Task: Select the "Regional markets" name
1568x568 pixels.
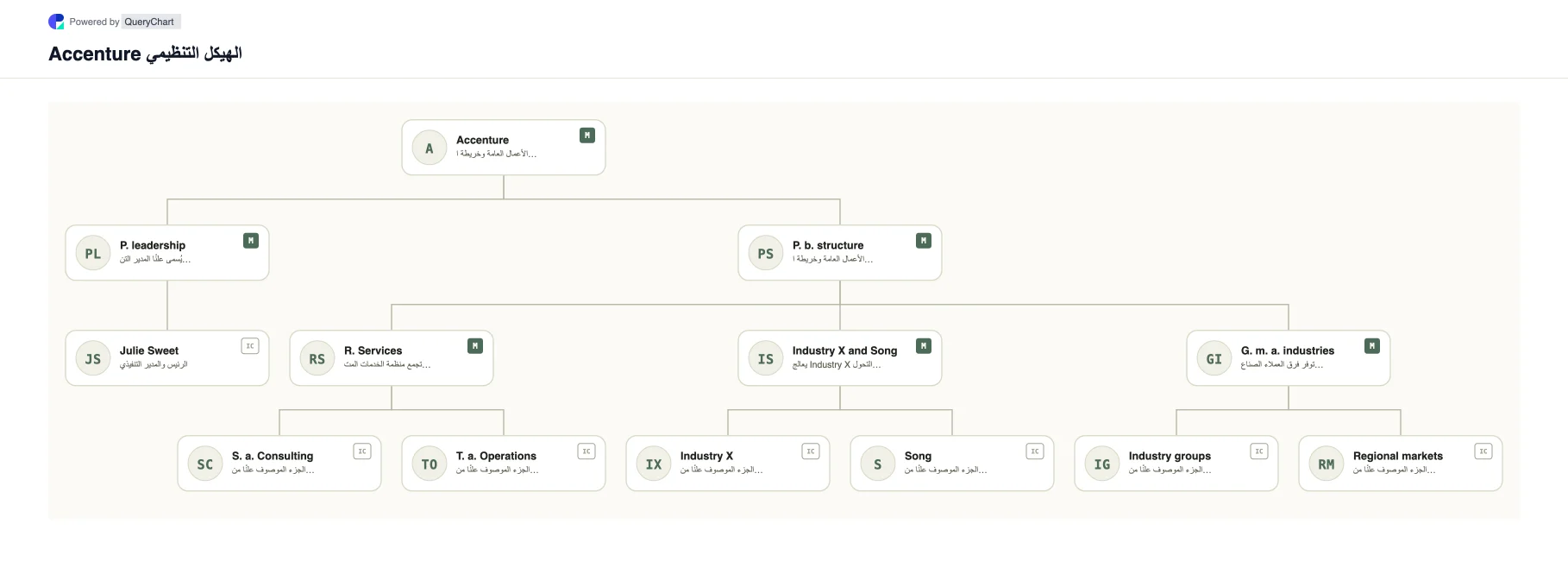Action: [x=1398, y=456]
